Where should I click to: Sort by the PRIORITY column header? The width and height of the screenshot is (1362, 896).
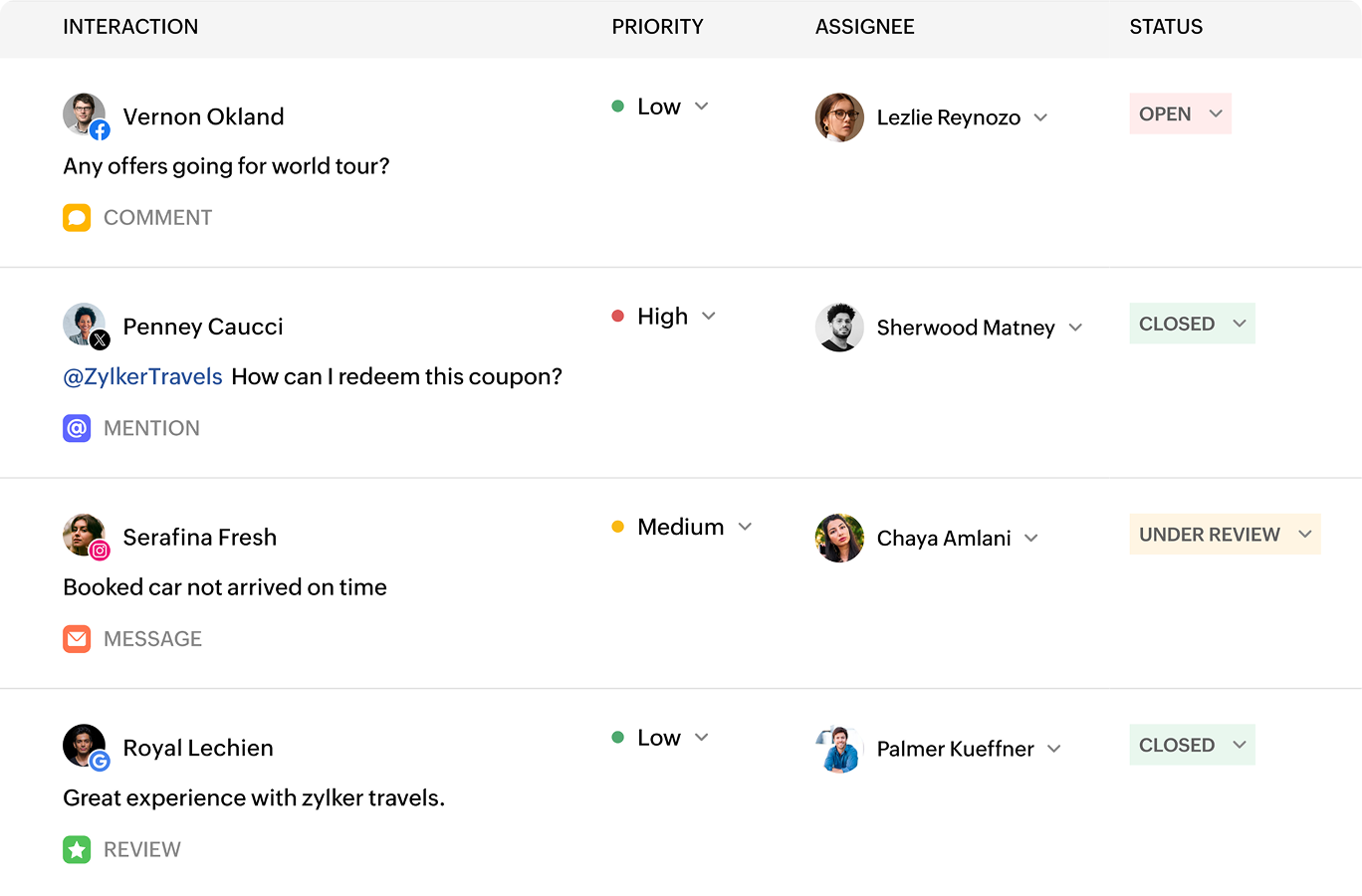(x=657, y=27)
